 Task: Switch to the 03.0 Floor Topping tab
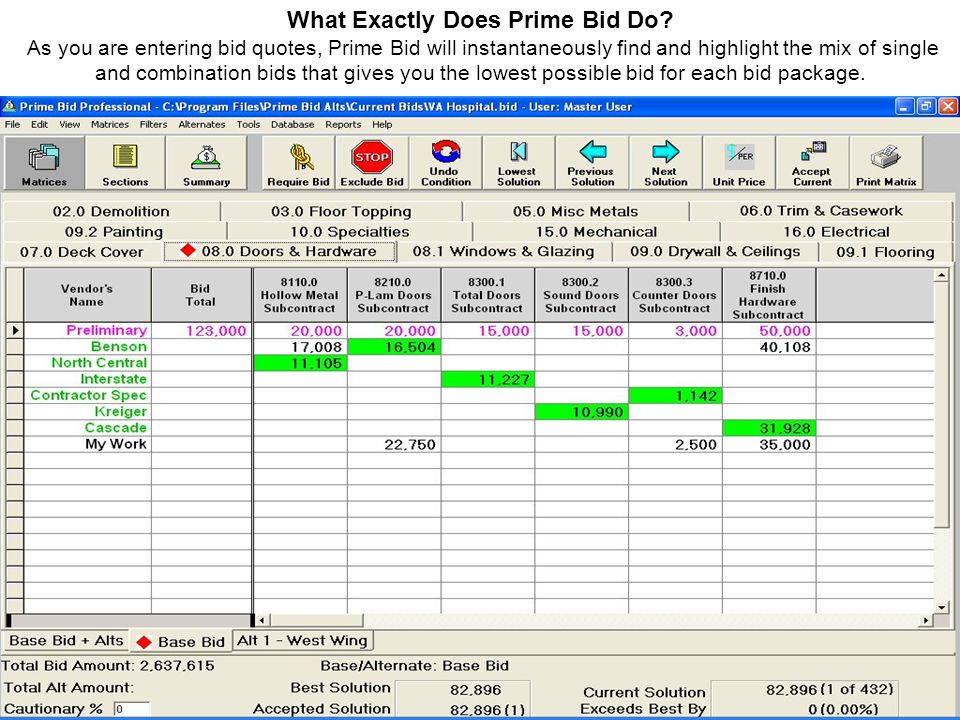pyautogui.click(x=341, y=212)
